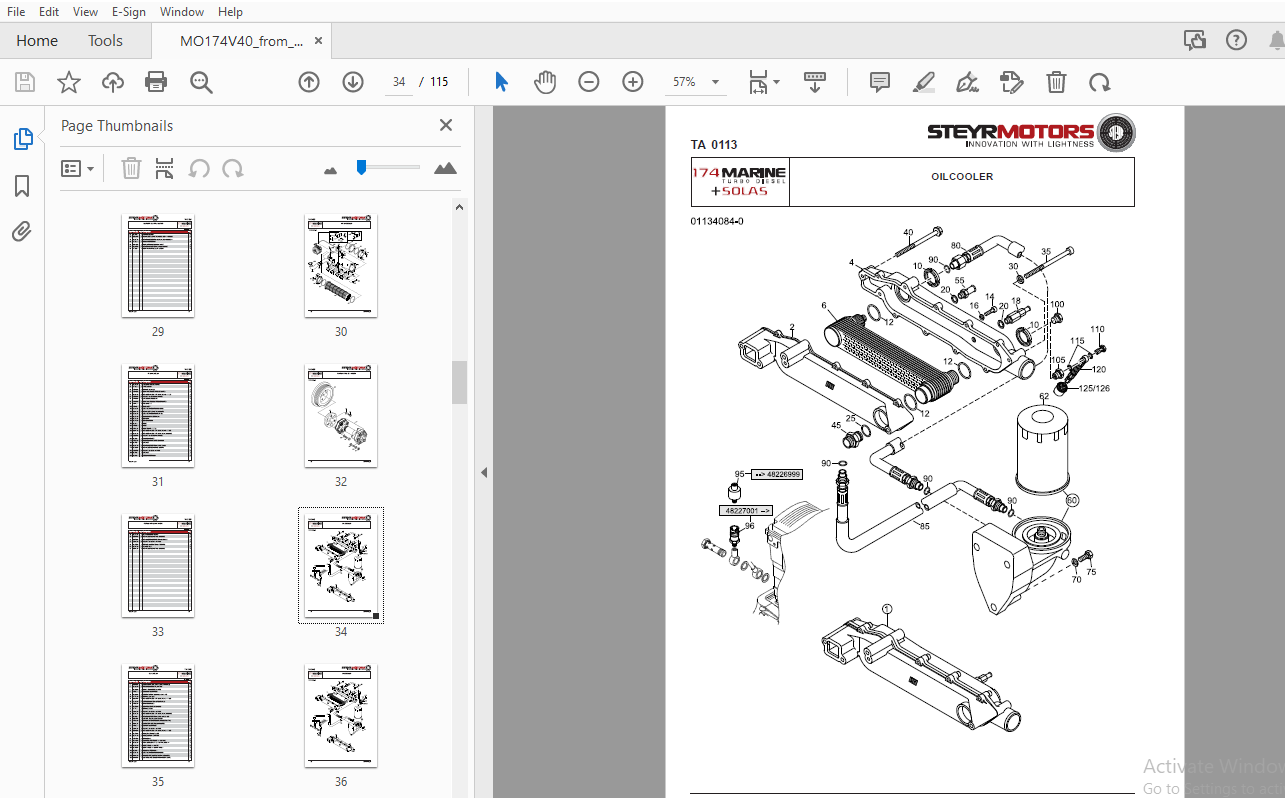Screen dimensions: 1285x798
Task: Print the file with the printer icon
Action: [156, 82]
